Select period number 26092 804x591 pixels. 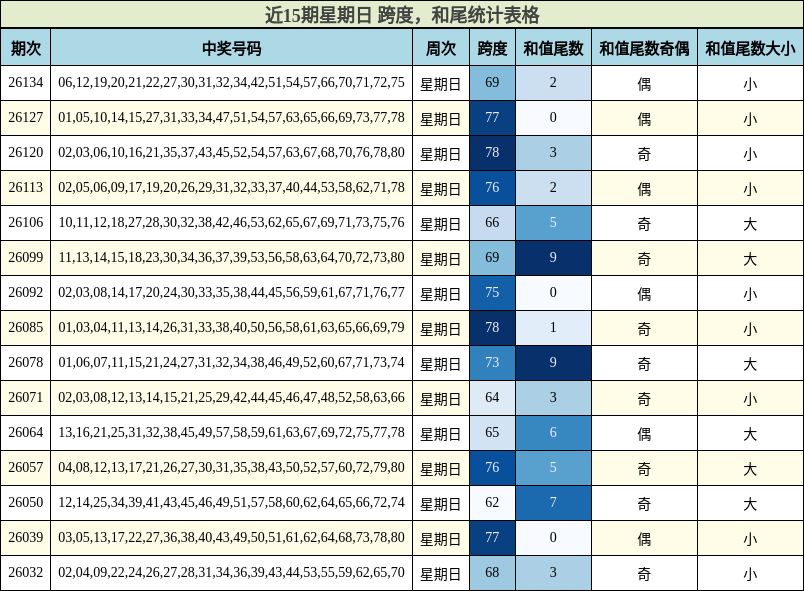click(x=26, y=292)
